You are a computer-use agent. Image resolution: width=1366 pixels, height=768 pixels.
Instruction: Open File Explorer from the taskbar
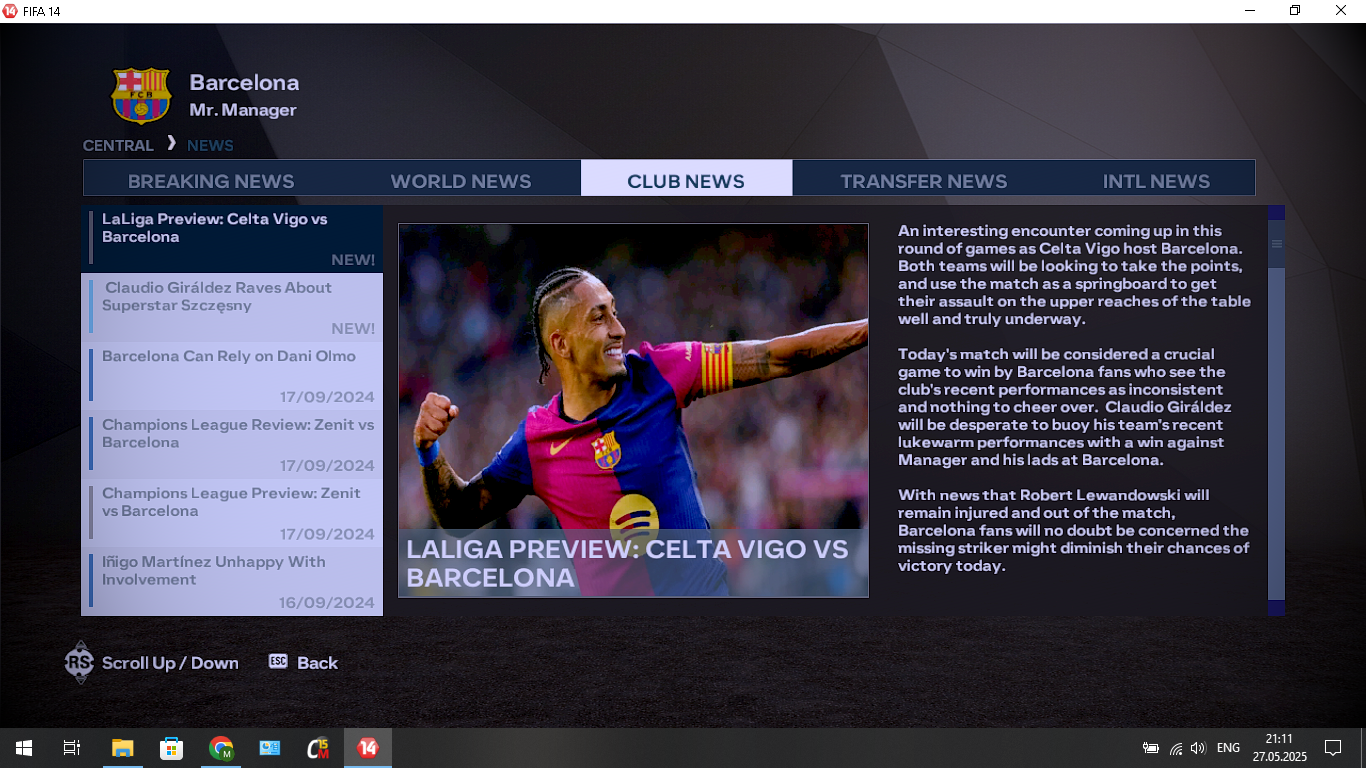[x=122, y=748]
